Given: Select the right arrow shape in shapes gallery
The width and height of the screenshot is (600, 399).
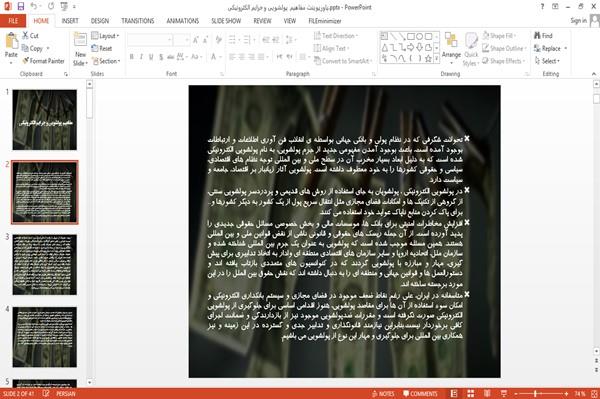Looking at the screenshot, I should click(x=411, y=48).
